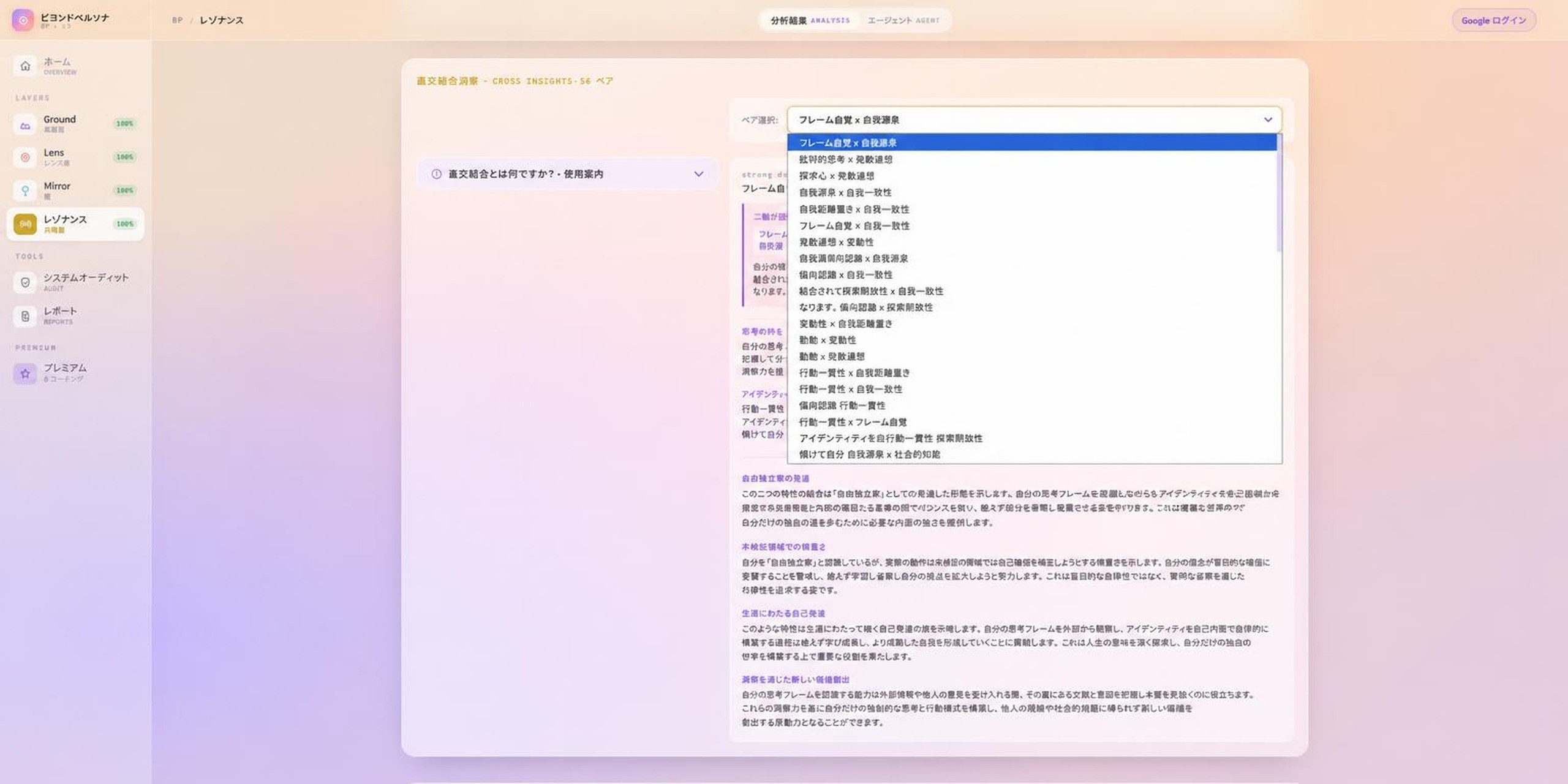Click the レゾナンス 100% progress badge
This screenshot has height=784, width=1568.
point(124,224)
